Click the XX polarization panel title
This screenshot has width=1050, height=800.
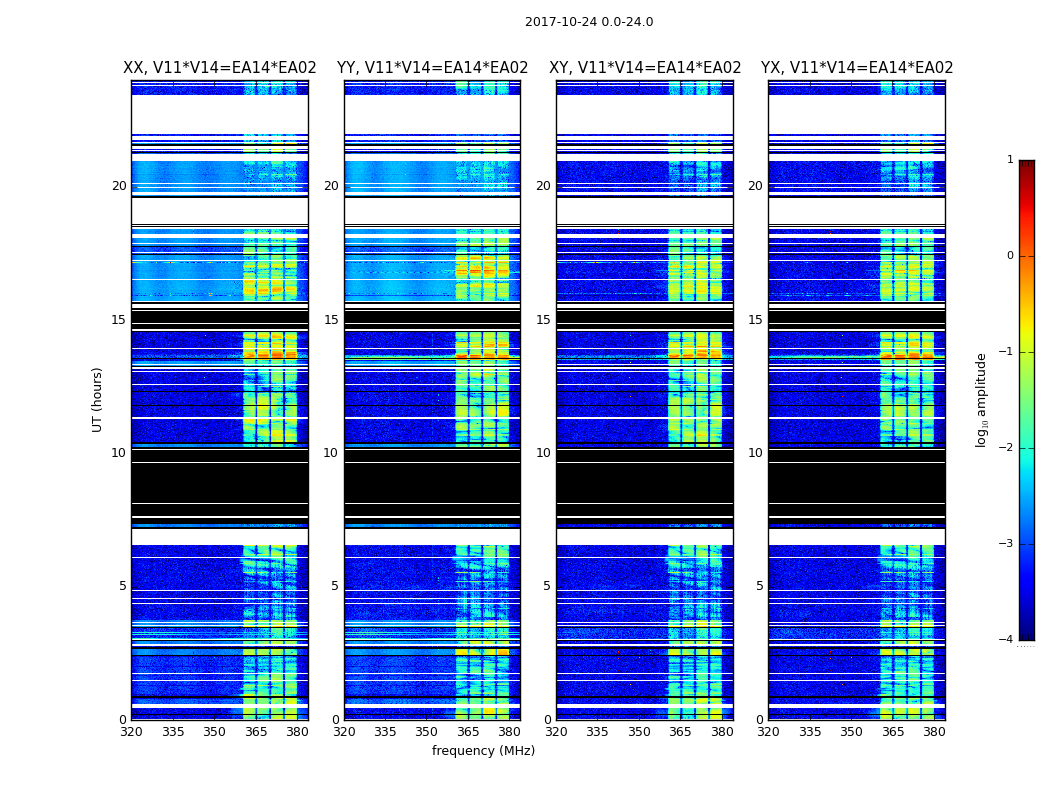point(220,68)
